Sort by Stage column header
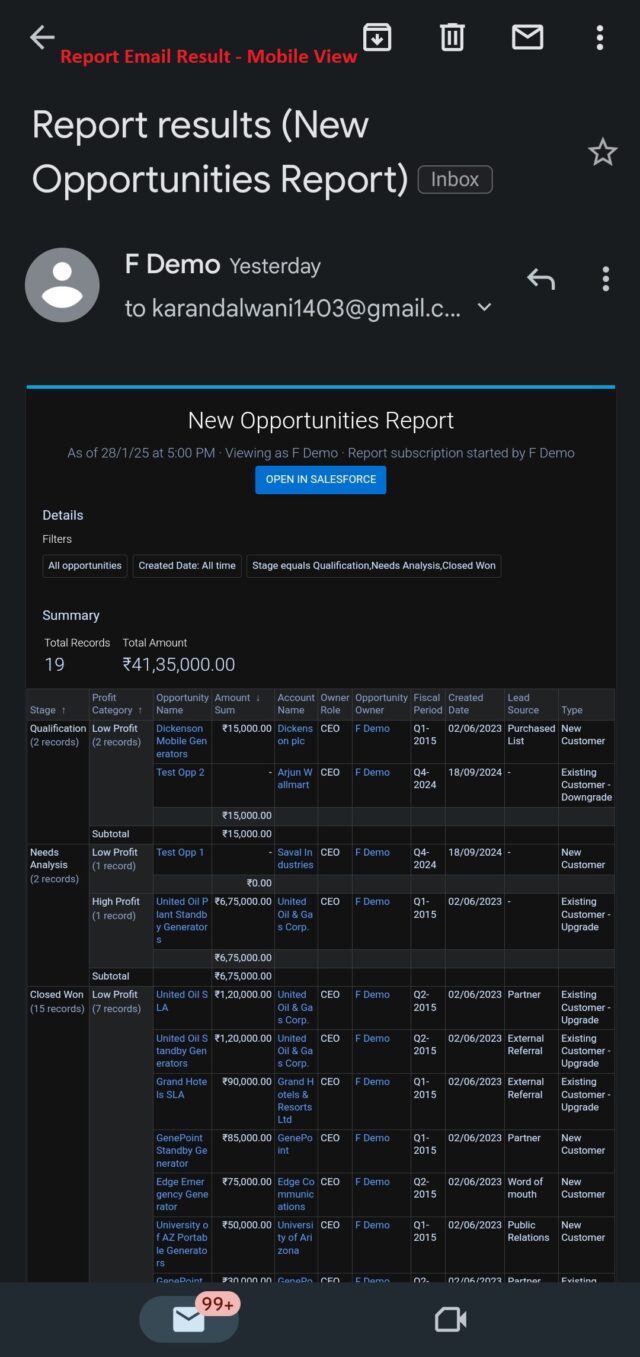The width and height of the screenshot is (640, 1357). click(58, 704)
